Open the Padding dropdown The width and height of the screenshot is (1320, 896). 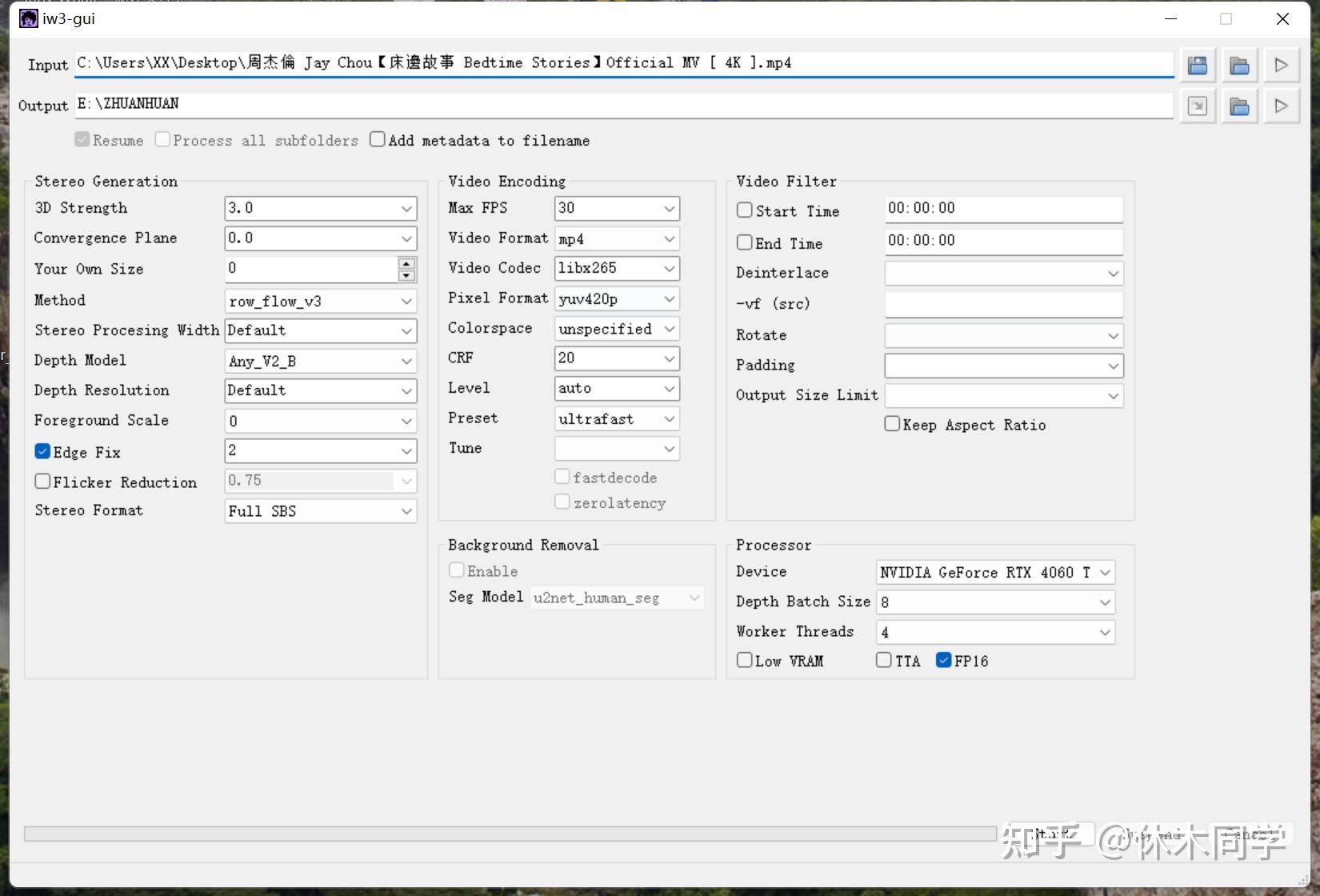click(x=1004, y=366)
